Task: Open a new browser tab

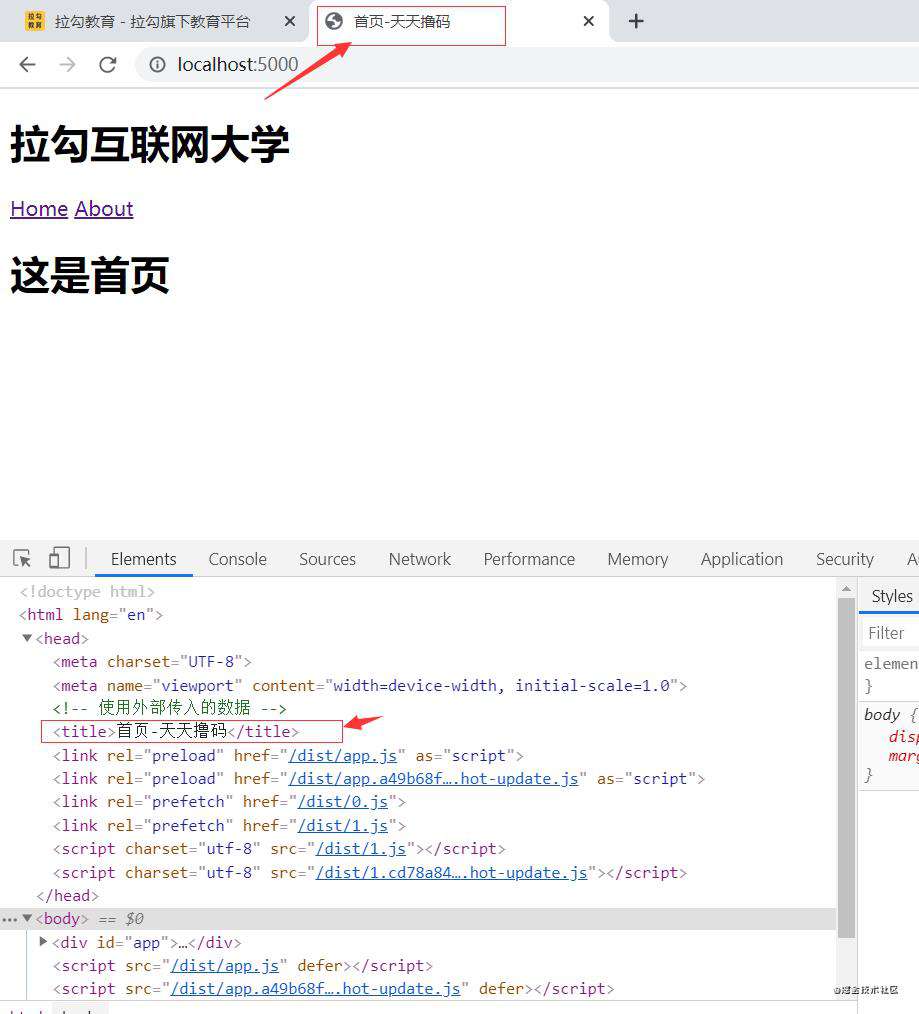Action: 636,21
